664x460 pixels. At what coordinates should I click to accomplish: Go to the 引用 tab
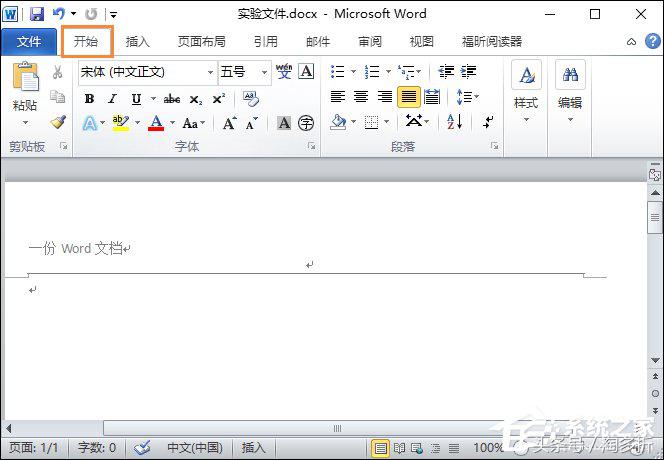point(266,42)
